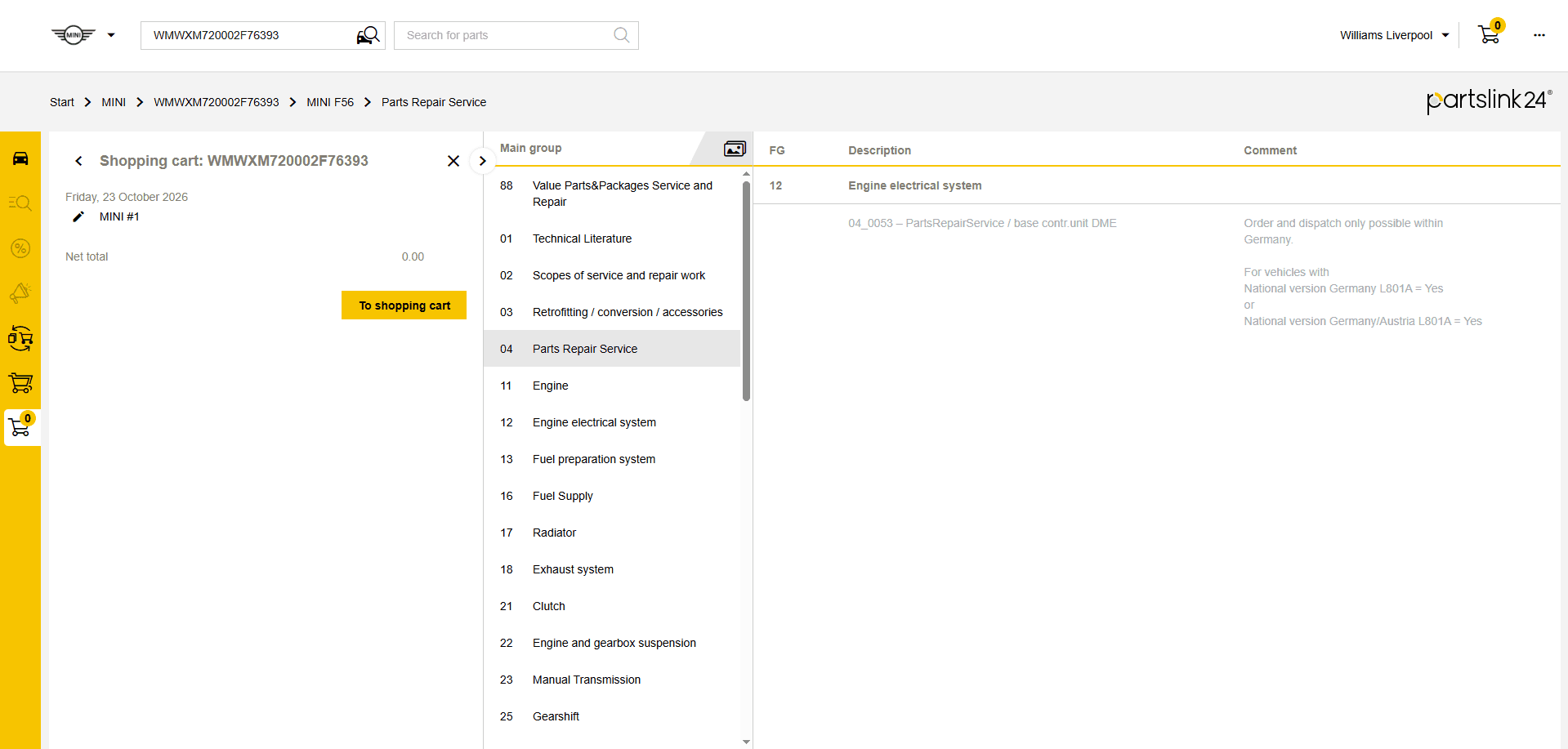Open main group 12 Engine electrical system
The width and height of the screenshot is (1568, 749).
(612, 422)
